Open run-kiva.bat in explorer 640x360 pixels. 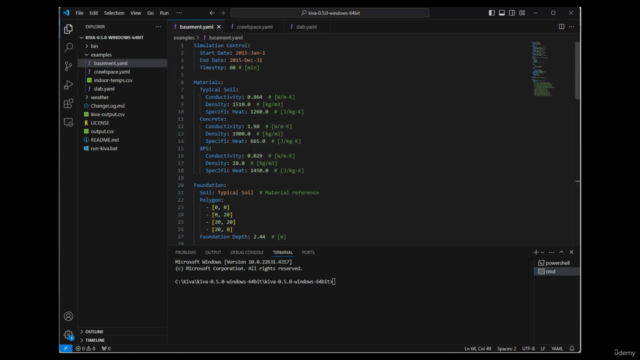[x=122, y=148]
